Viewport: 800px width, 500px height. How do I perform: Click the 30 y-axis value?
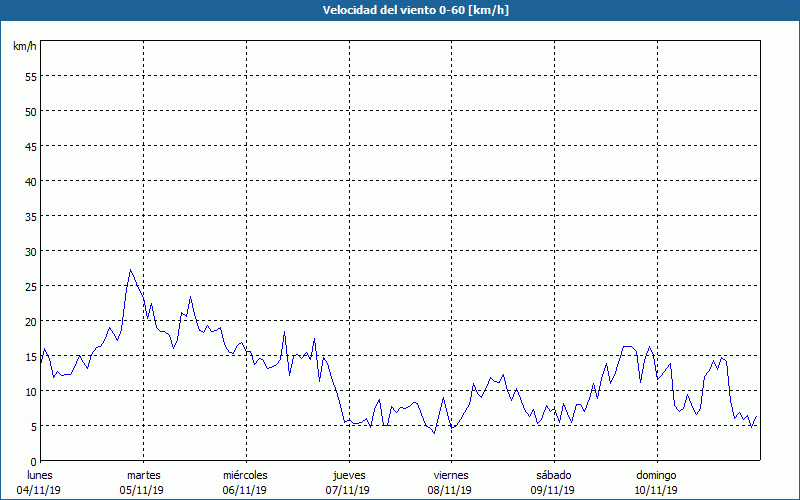pos(31,252)
